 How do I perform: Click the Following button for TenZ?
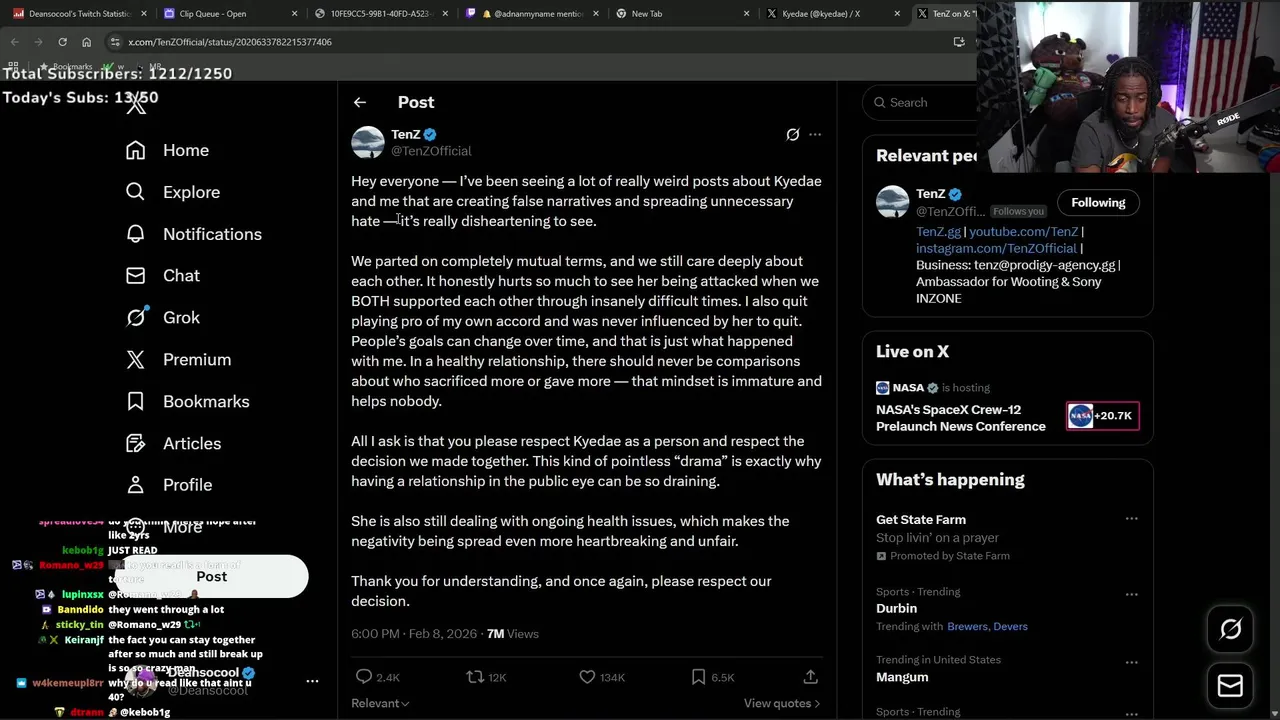click(1098, 202)
